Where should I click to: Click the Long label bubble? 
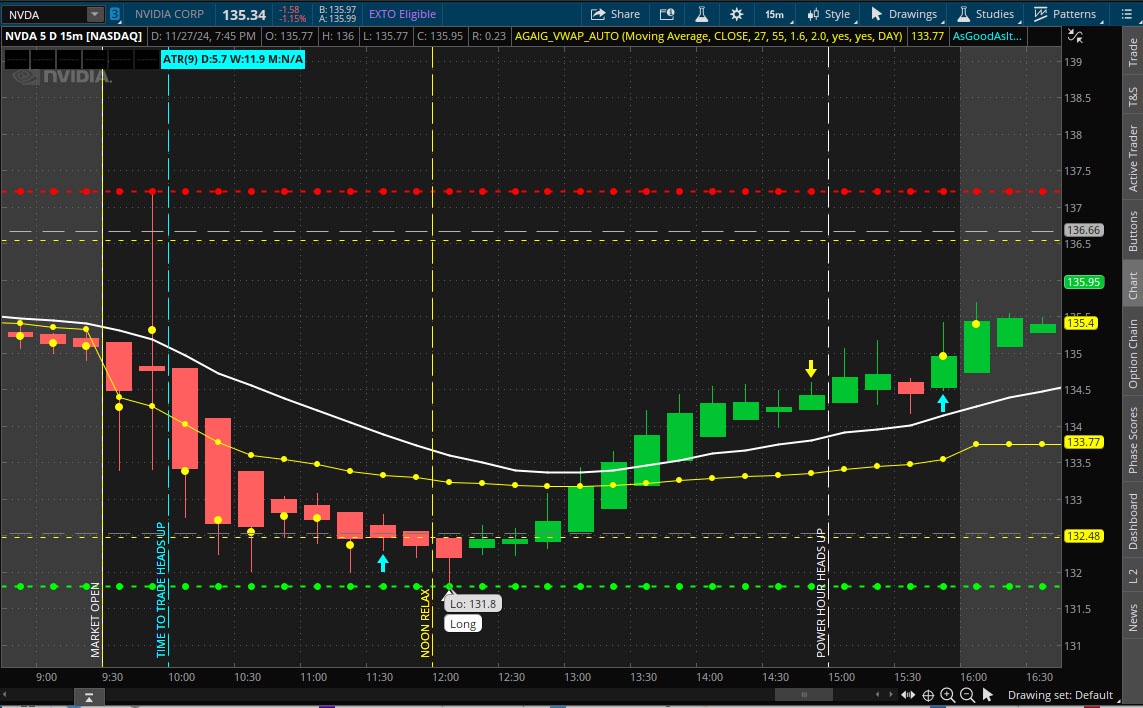463,624
